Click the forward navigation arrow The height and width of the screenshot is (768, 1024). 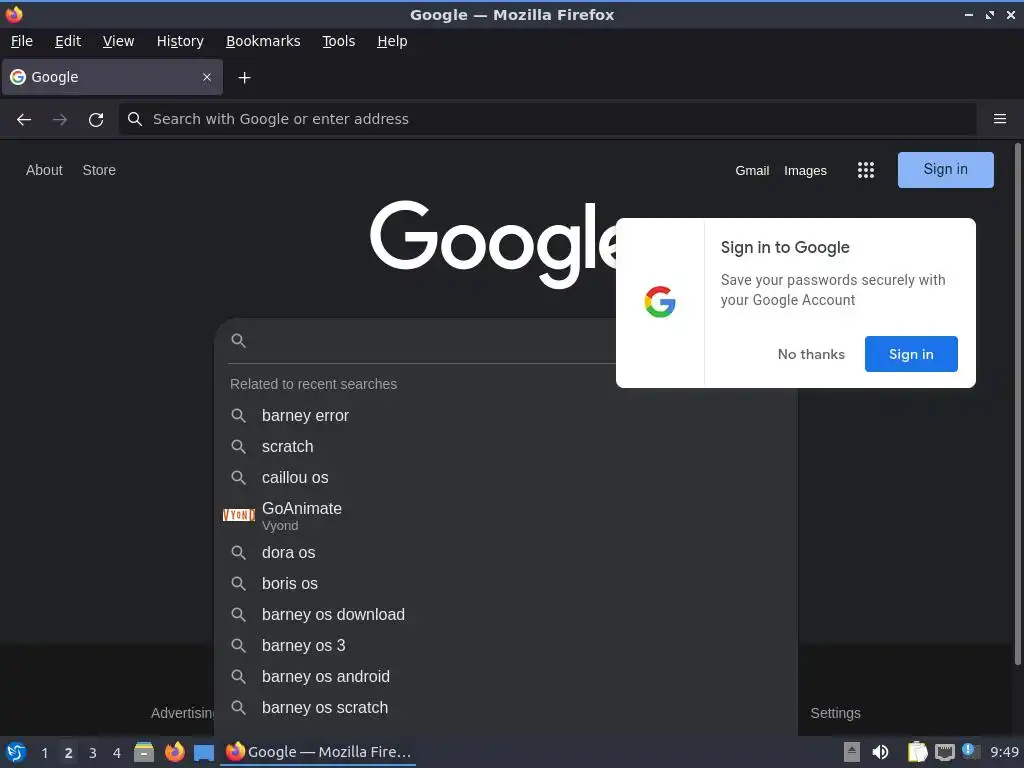(60, 120)
